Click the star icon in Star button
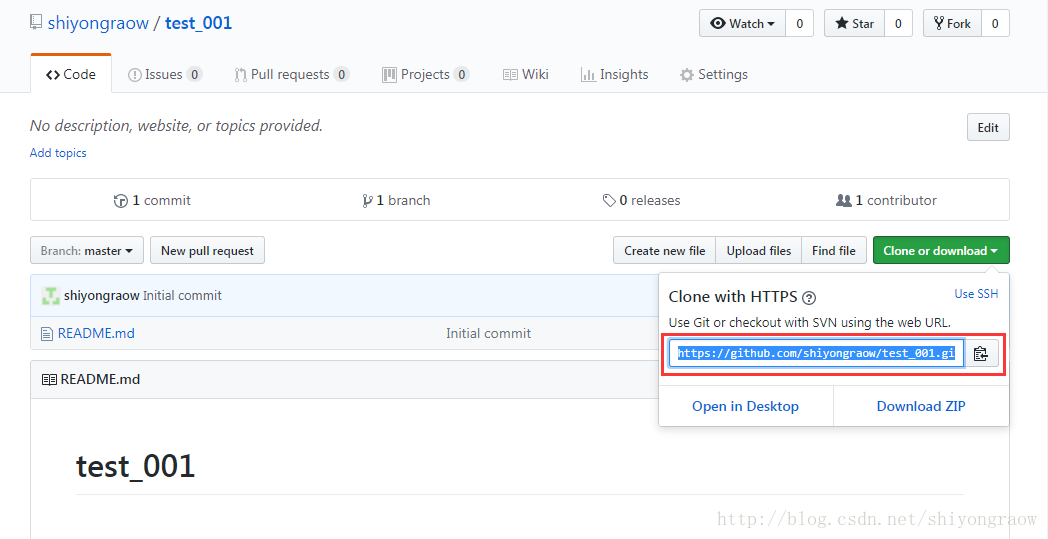 (842, 23)
